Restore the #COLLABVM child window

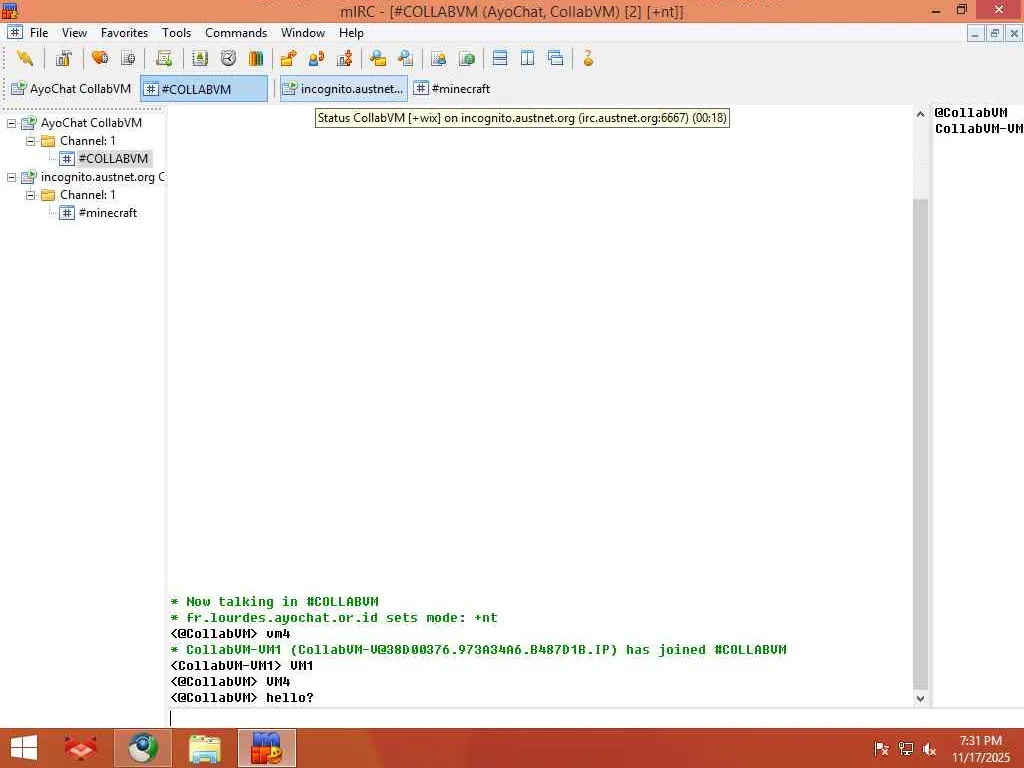coord(995,33)
